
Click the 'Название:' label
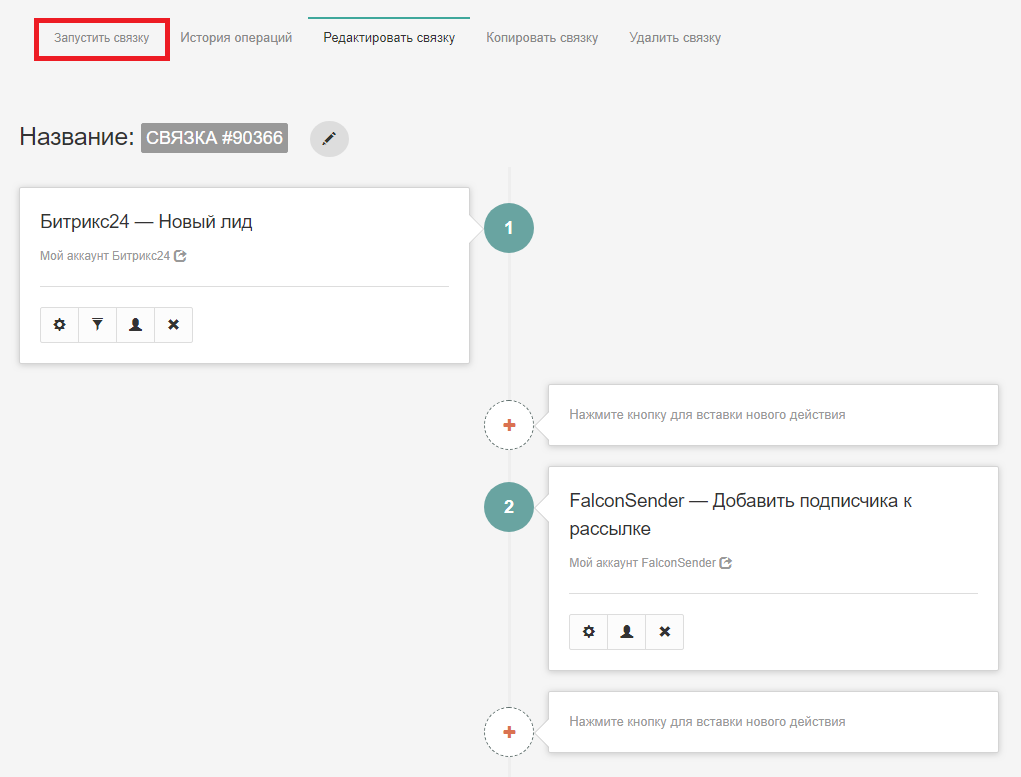(x=77, y=137)
